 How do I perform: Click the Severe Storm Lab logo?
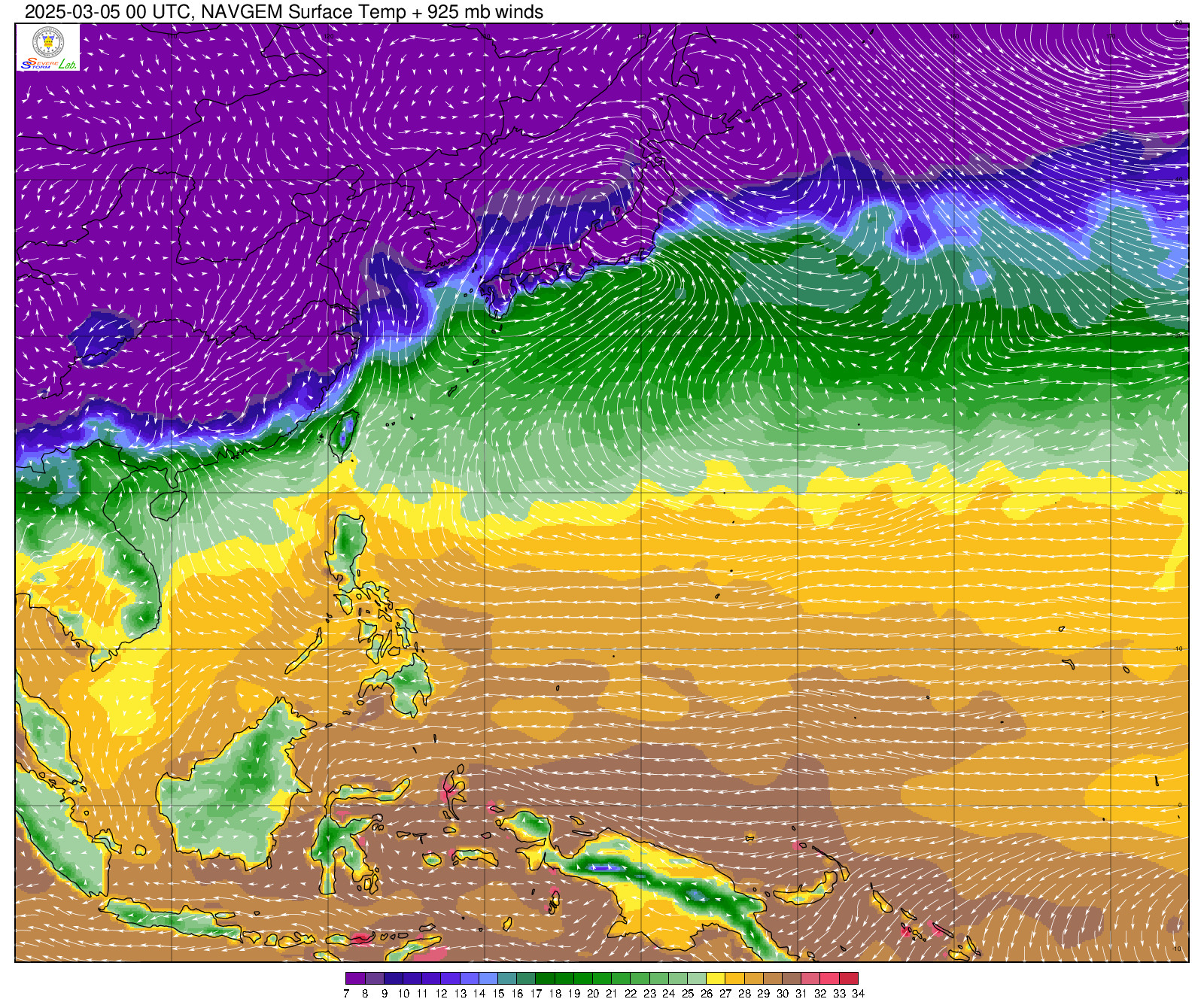pos(48,65)
